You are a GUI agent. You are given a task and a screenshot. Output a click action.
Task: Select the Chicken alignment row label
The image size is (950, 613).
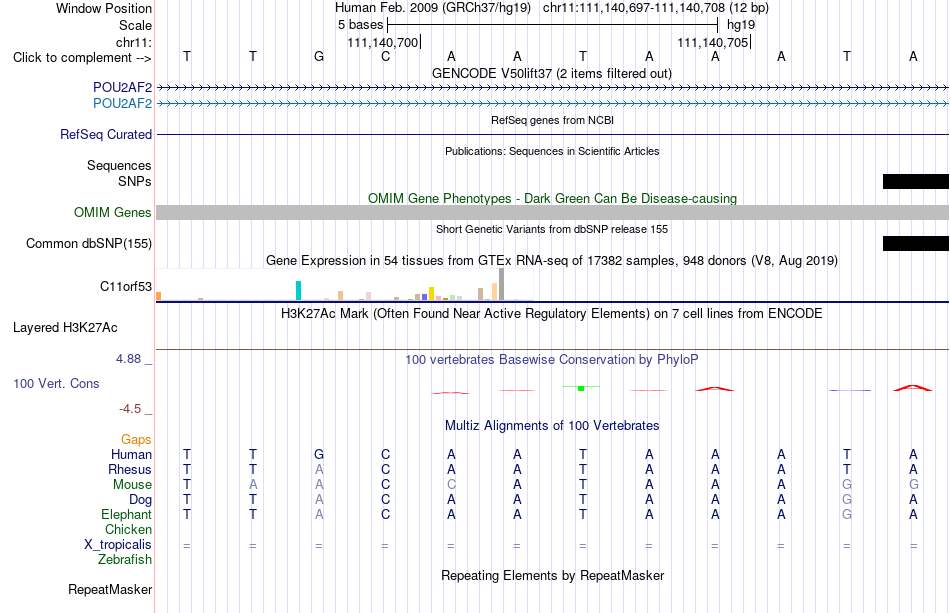pyautogui.click(x=128, y=529)
